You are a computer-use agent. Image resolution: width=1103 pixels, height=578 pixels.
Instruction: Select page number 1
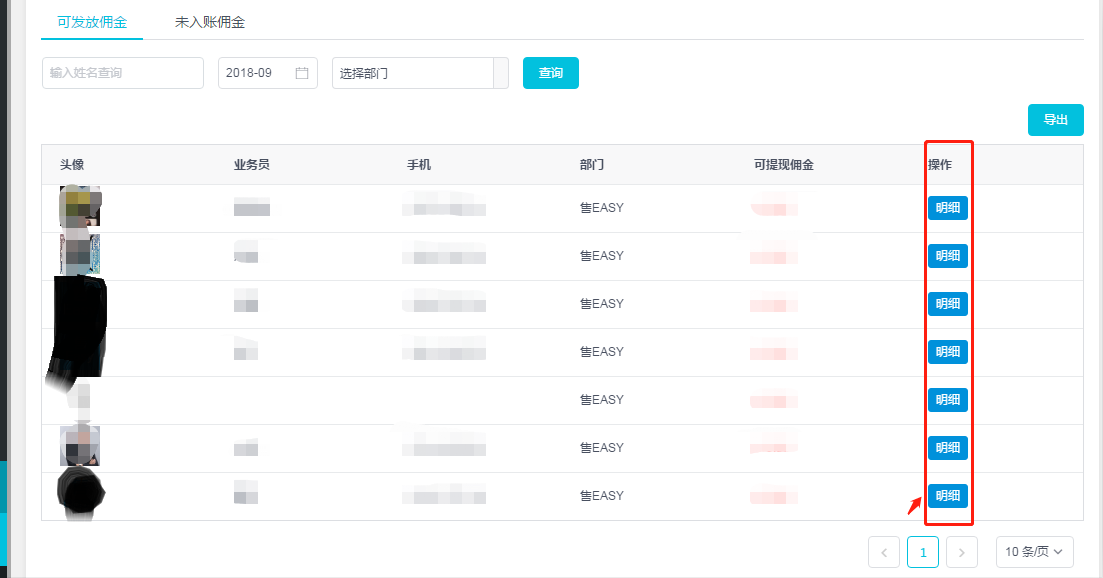923,552
